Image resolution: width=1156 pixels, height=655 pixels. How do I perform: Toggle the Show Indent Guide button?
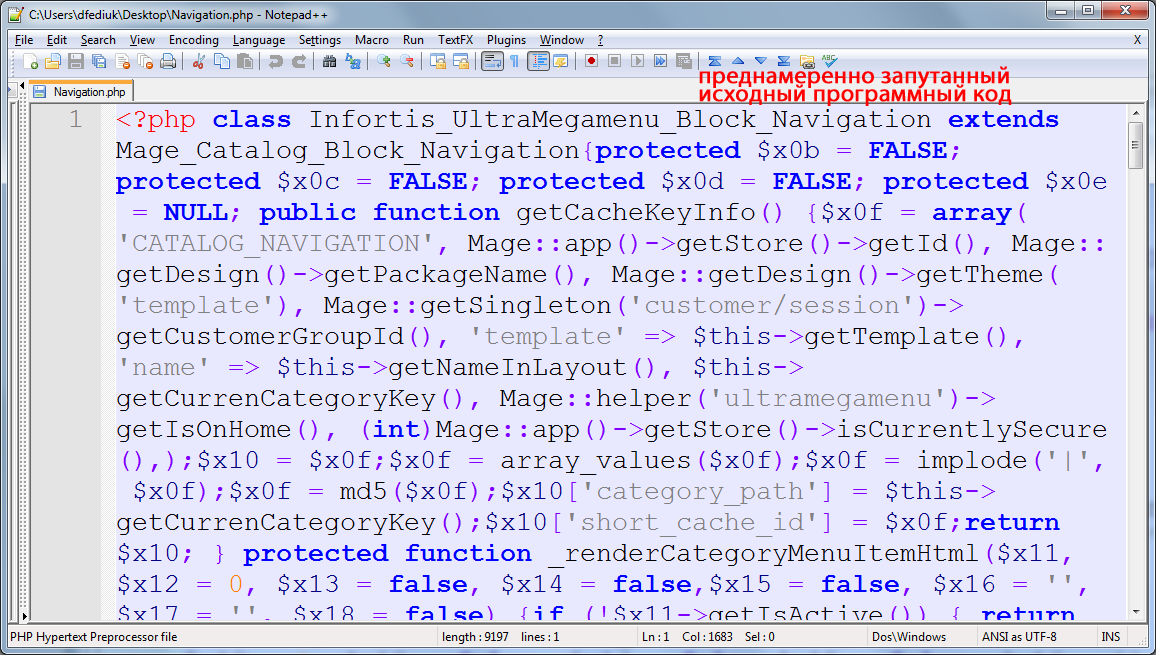pos(538,61)
